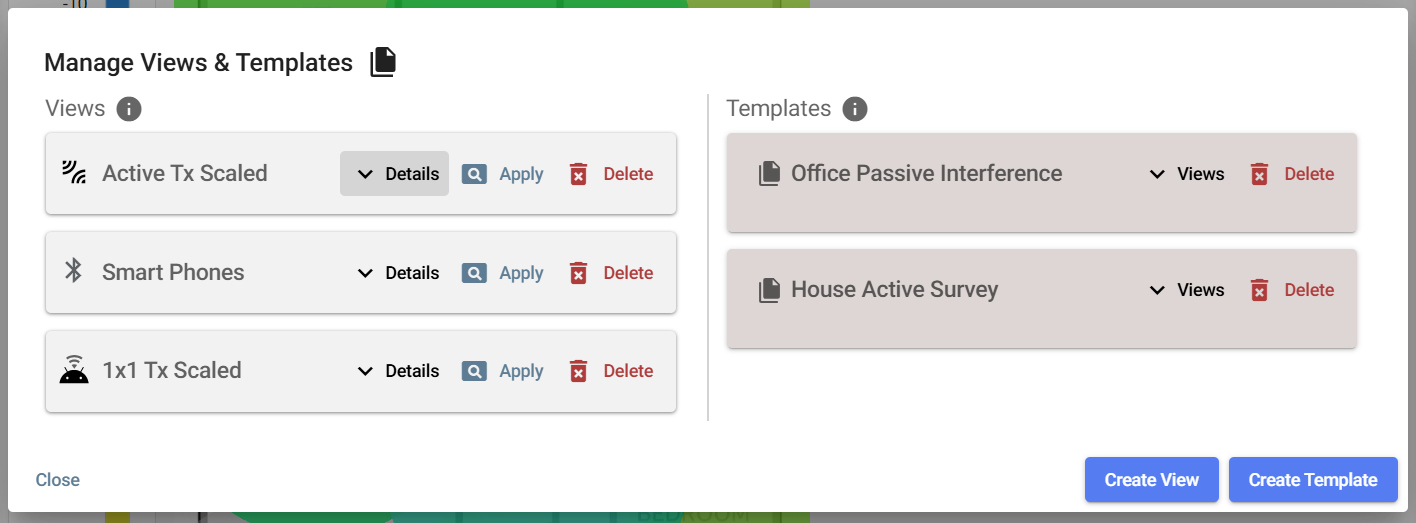Expand Details for Active Tx Scaled
The image size is (1416, 523).
(x=395, y=174)
